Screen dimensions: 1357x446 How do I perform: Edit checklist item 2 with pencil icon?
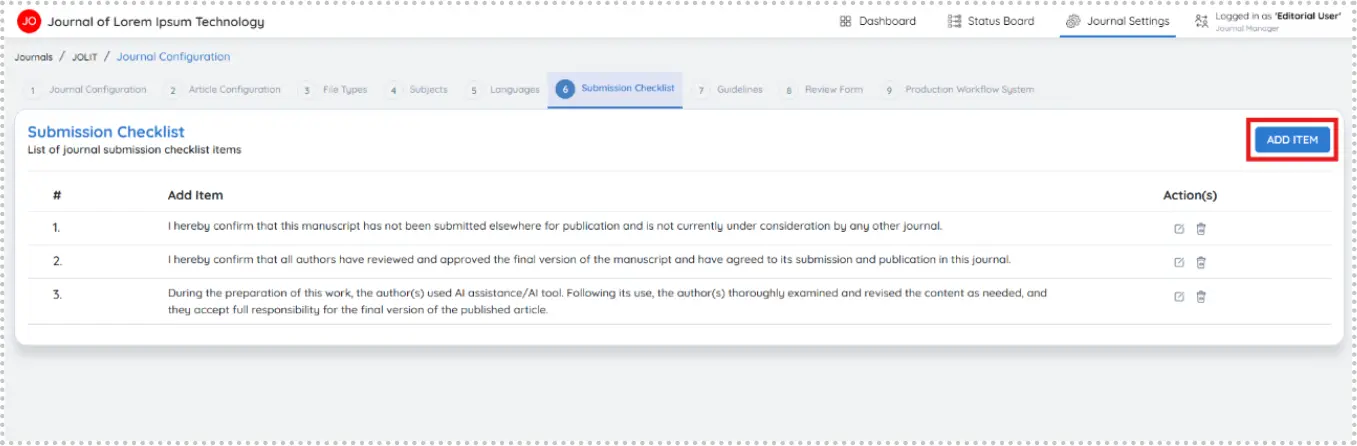tap(1179, 262)
